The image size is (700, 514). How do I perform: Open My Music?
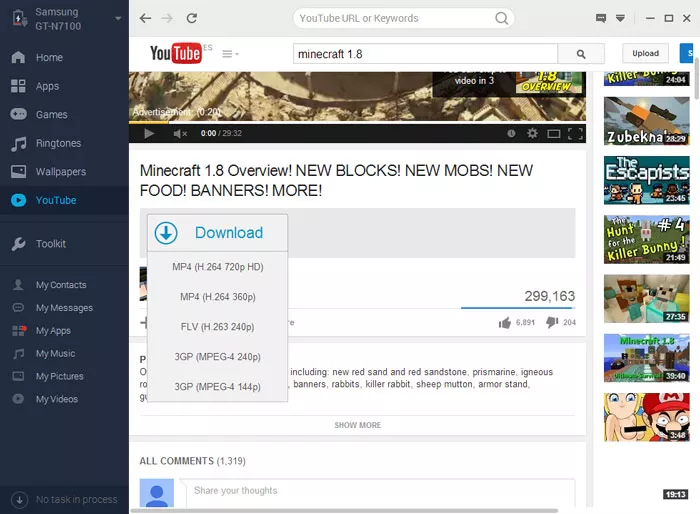(55, 354)
